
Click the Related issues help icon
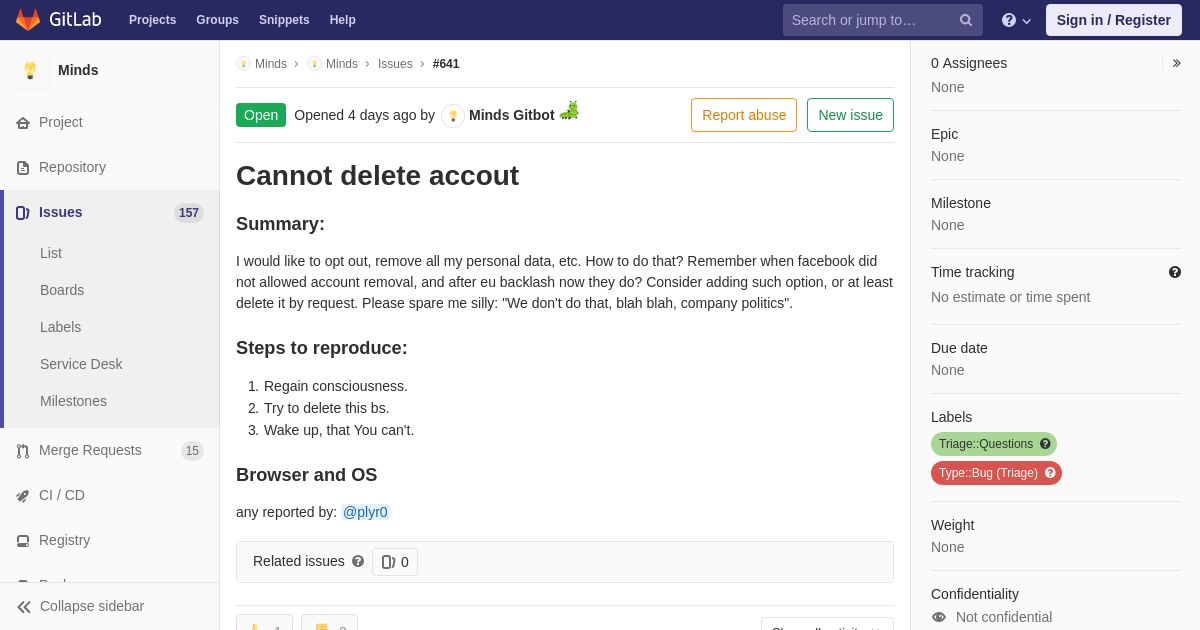358,561
